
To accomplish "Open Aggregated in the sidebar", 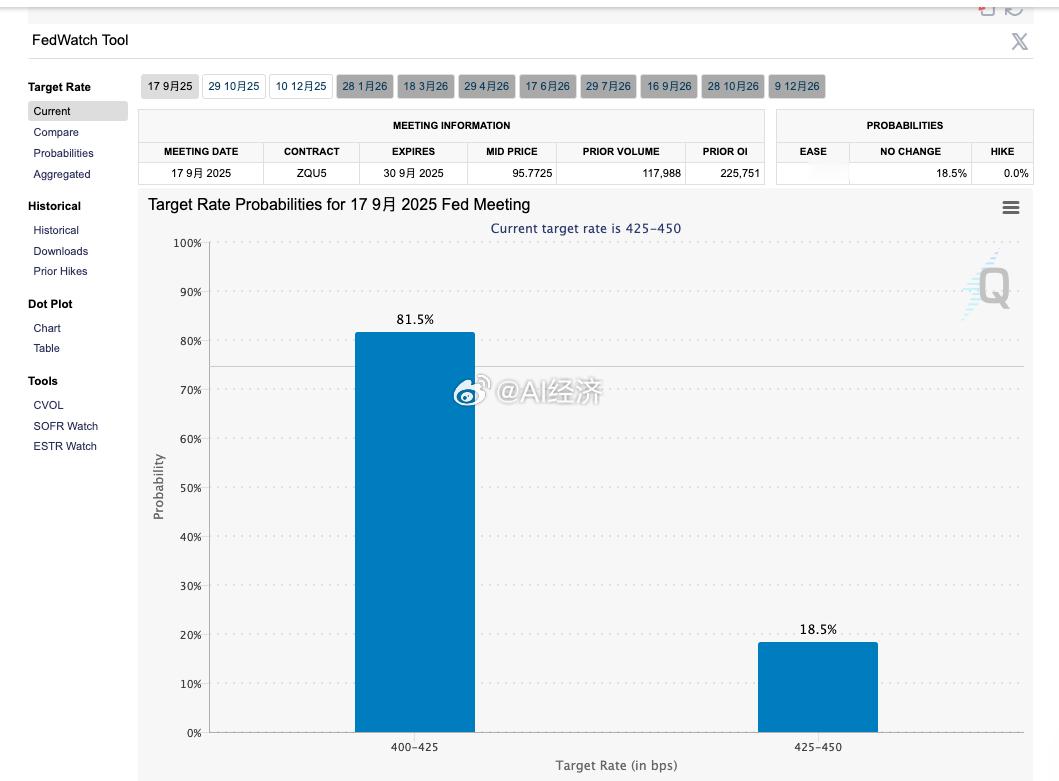I will coord(61,174).
